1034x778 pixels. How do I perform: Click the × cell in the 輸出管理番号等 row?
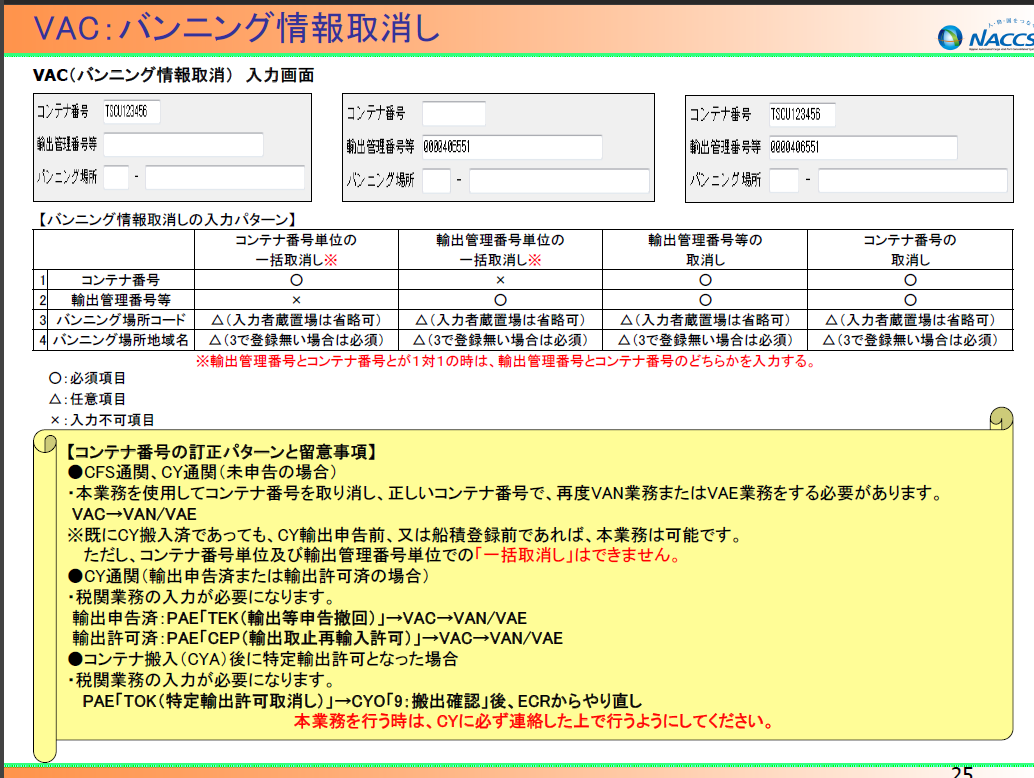click(x=296, y=300)
